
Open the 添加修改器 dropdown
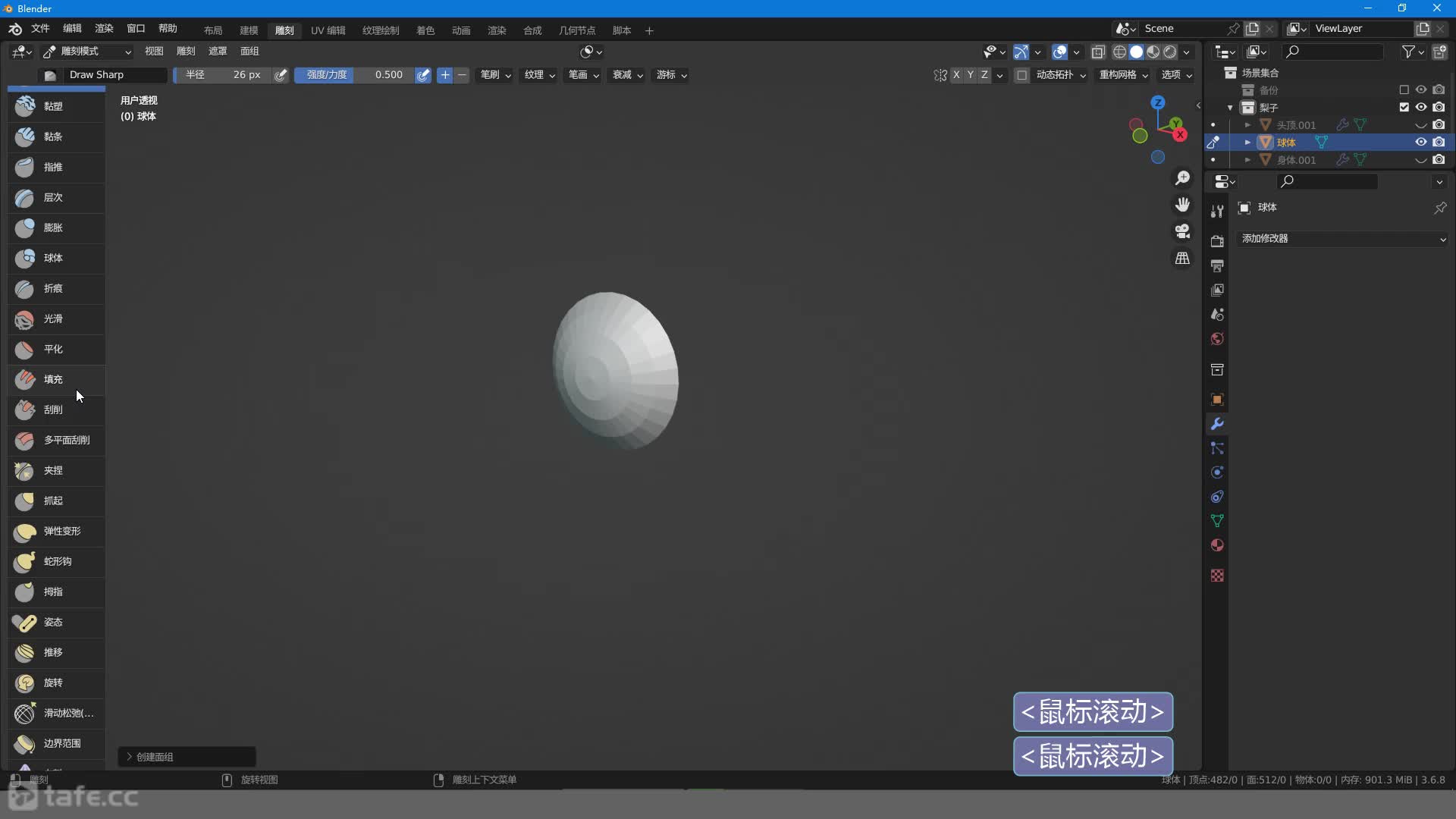(x=1343, y=239)
